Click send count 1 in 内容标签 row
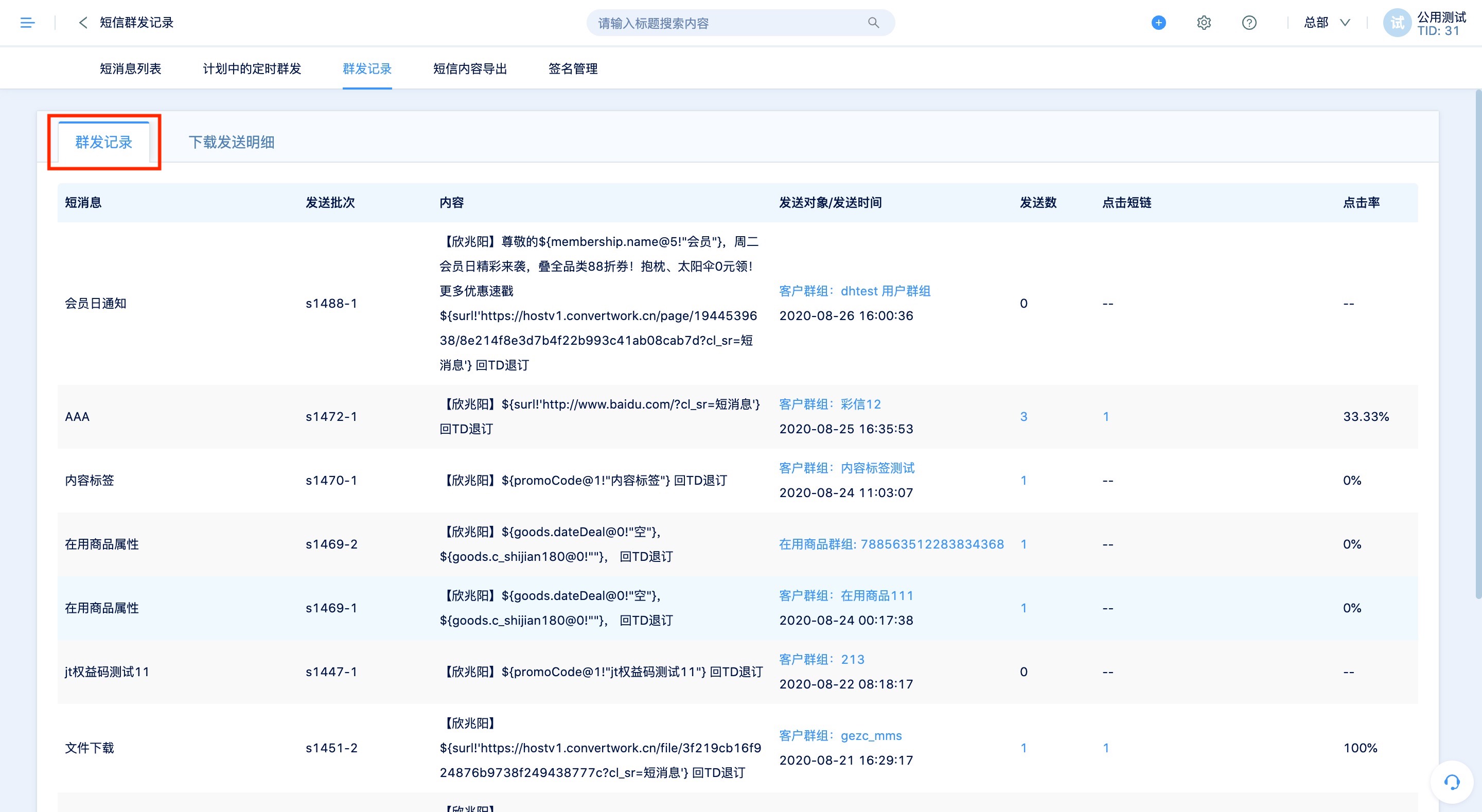Image resolution: width=1482 pixels, height=812 pixels. pyautogui.click(x=1024, y=481)
